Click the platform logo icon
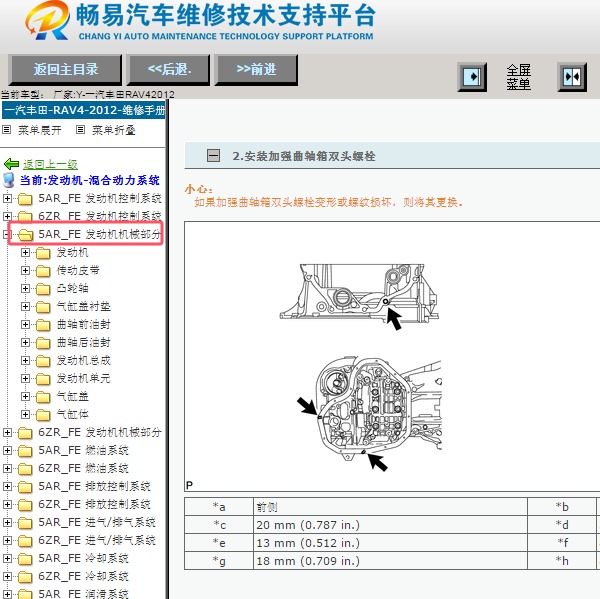Screen dimensions: 600x599 [48, 21]
